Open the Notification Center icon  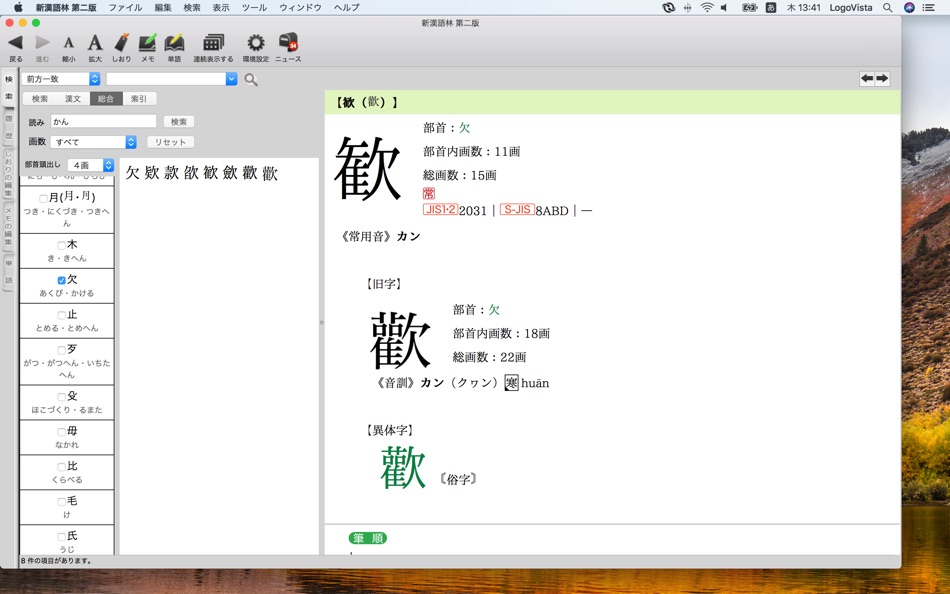[x=928, y=8]
